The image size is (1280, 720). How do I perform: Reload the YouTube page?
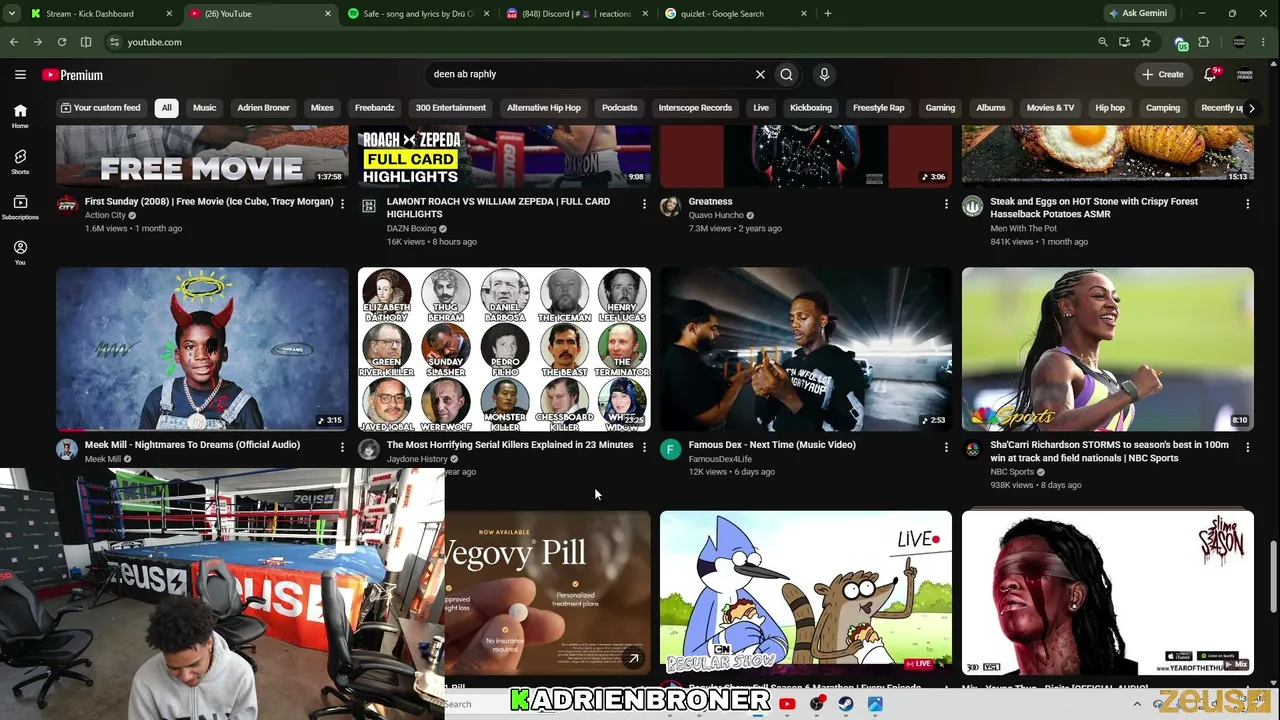point(62,42)
